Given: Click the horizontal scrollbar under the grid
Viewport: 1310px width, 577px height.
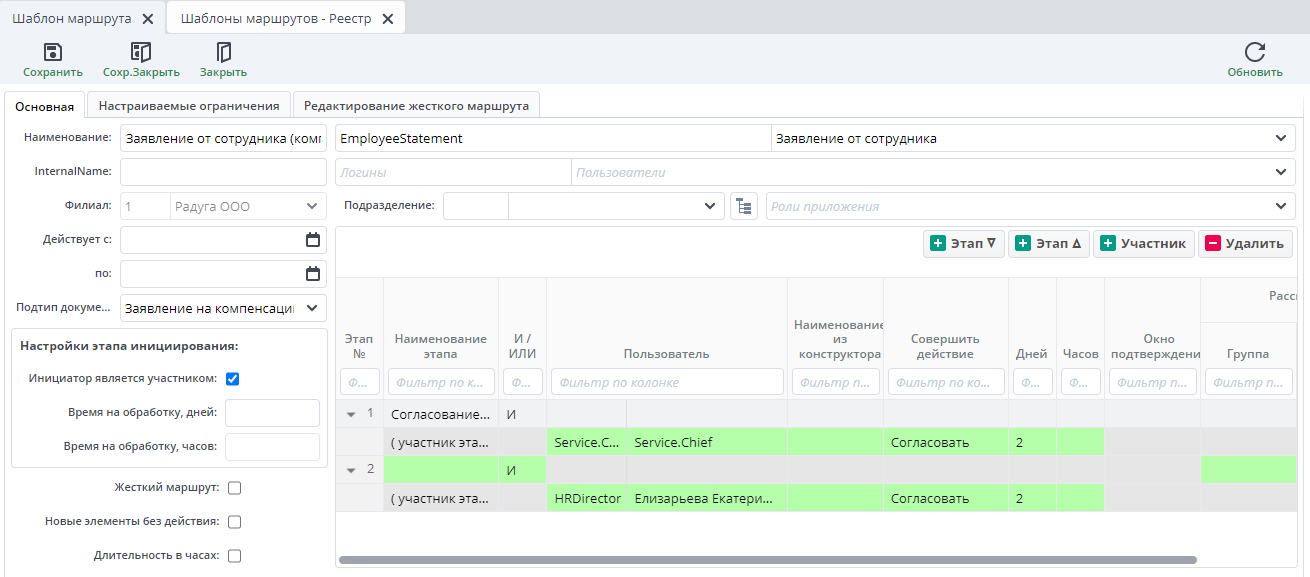Looking at the screenshot, I should click(x=767, y=560).
